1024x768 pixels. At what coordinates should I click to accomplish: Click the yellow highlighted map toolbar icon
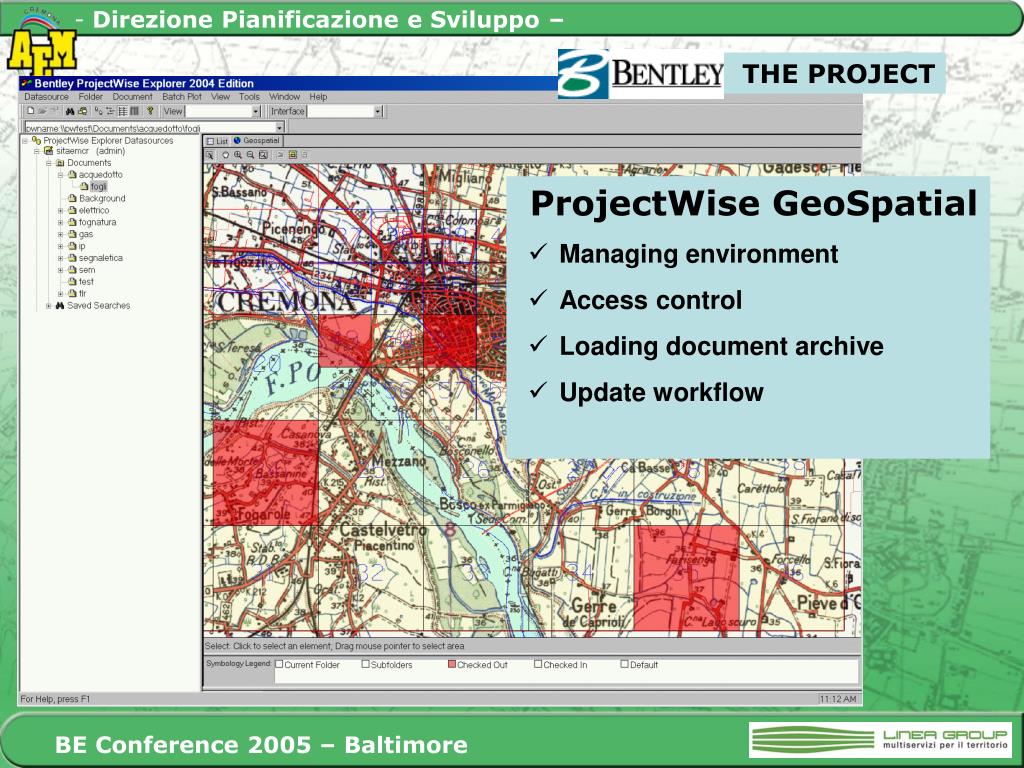coord(293,155)
